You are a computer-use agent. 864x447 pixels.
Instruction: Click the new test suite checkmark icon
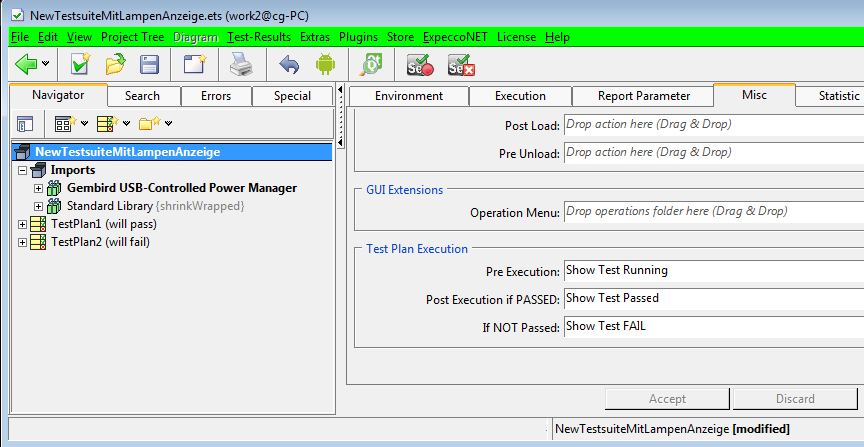80,65
